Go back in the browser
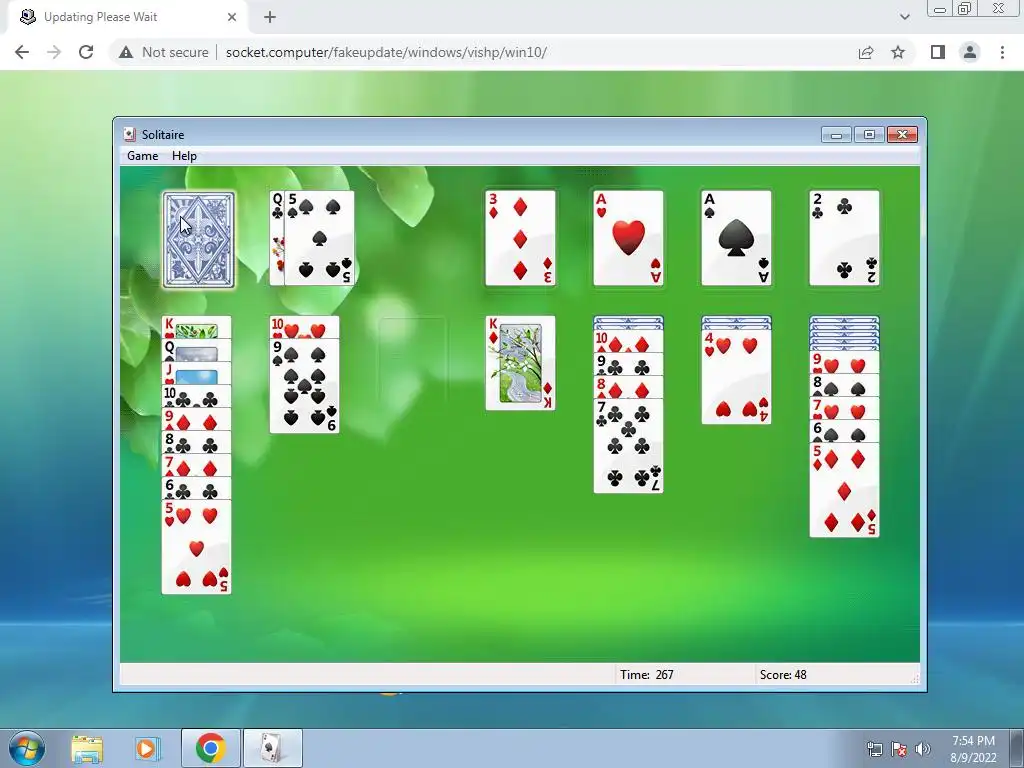The image size is (1024, 768). coord(22,52)
